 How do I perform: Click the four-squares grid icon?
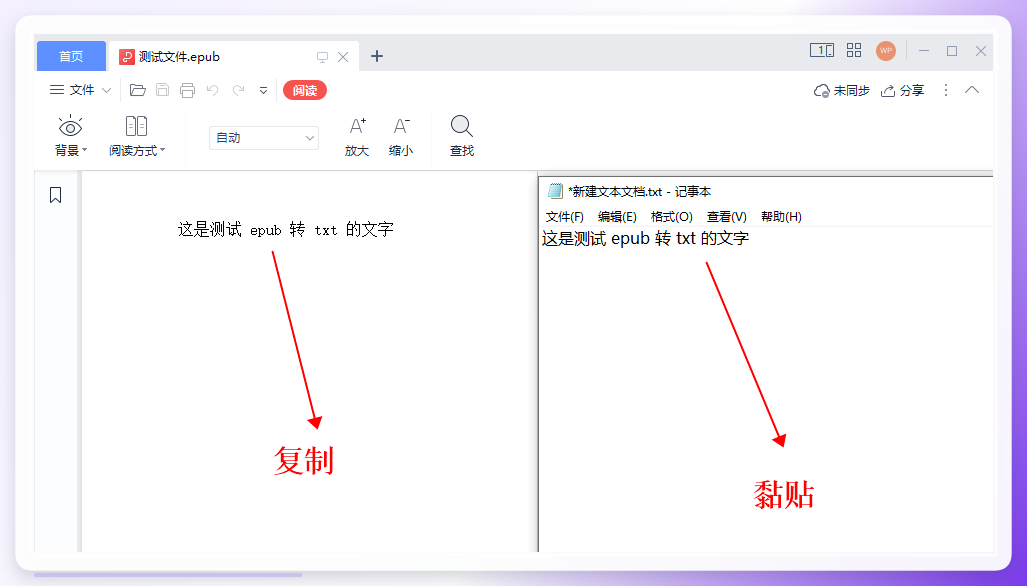(854, 50)
